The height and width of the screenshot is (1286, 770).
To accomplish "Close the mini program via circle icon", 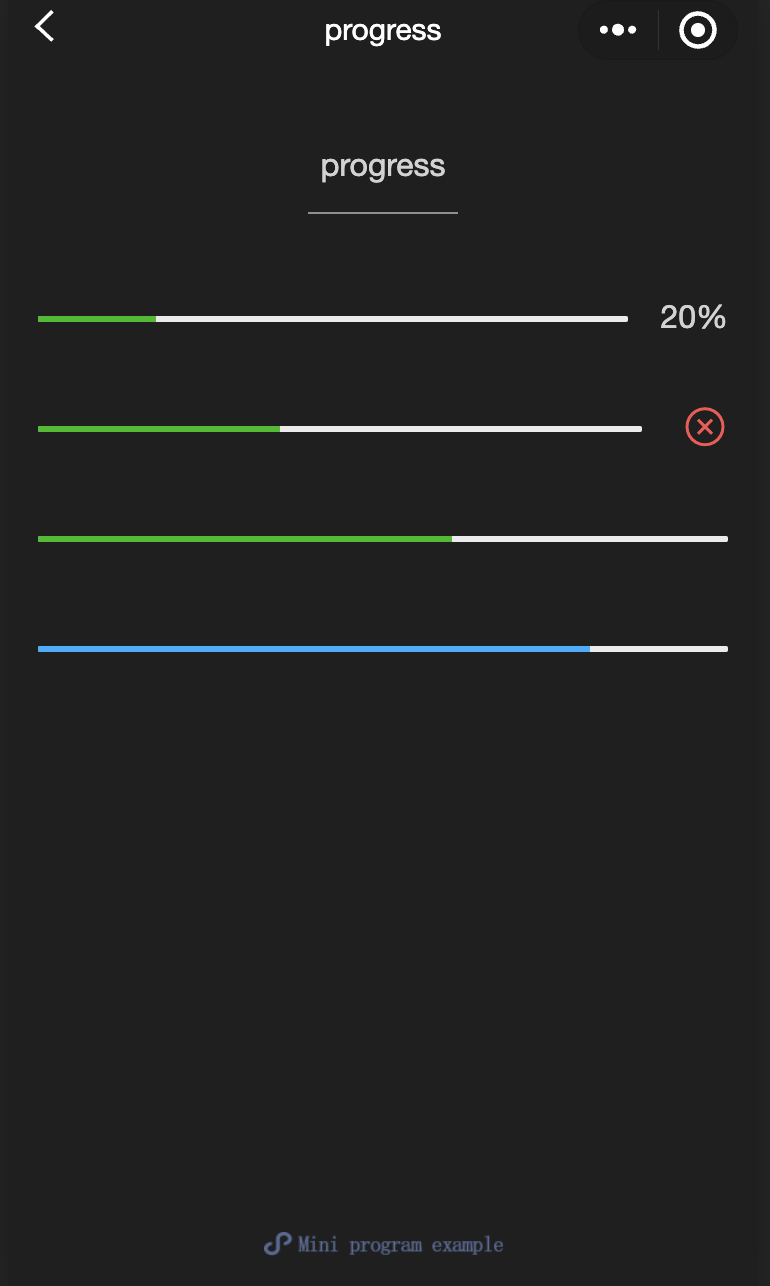I will pos(698,30).
